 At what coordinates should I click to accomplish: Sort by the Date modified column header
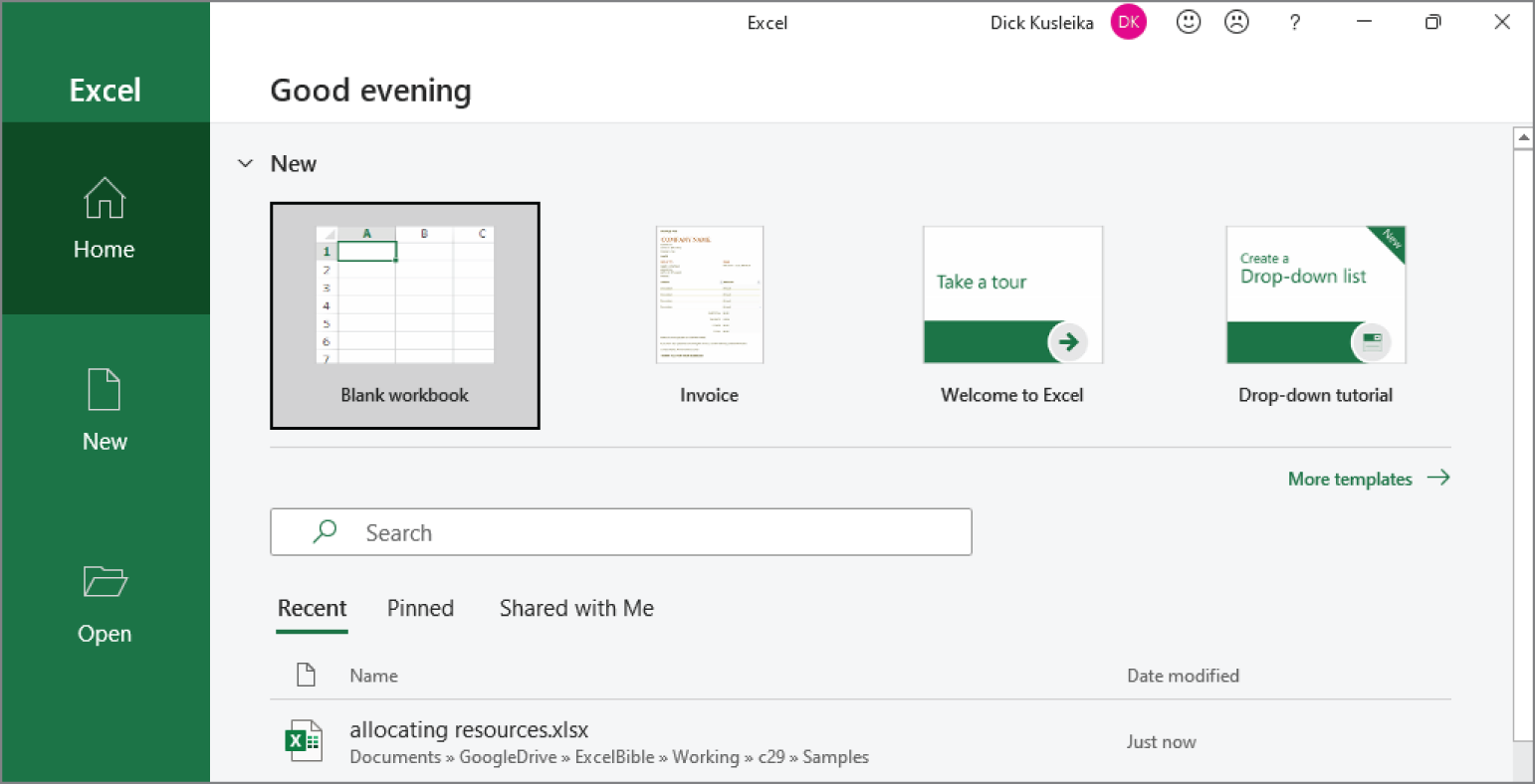click(1183, 676)
